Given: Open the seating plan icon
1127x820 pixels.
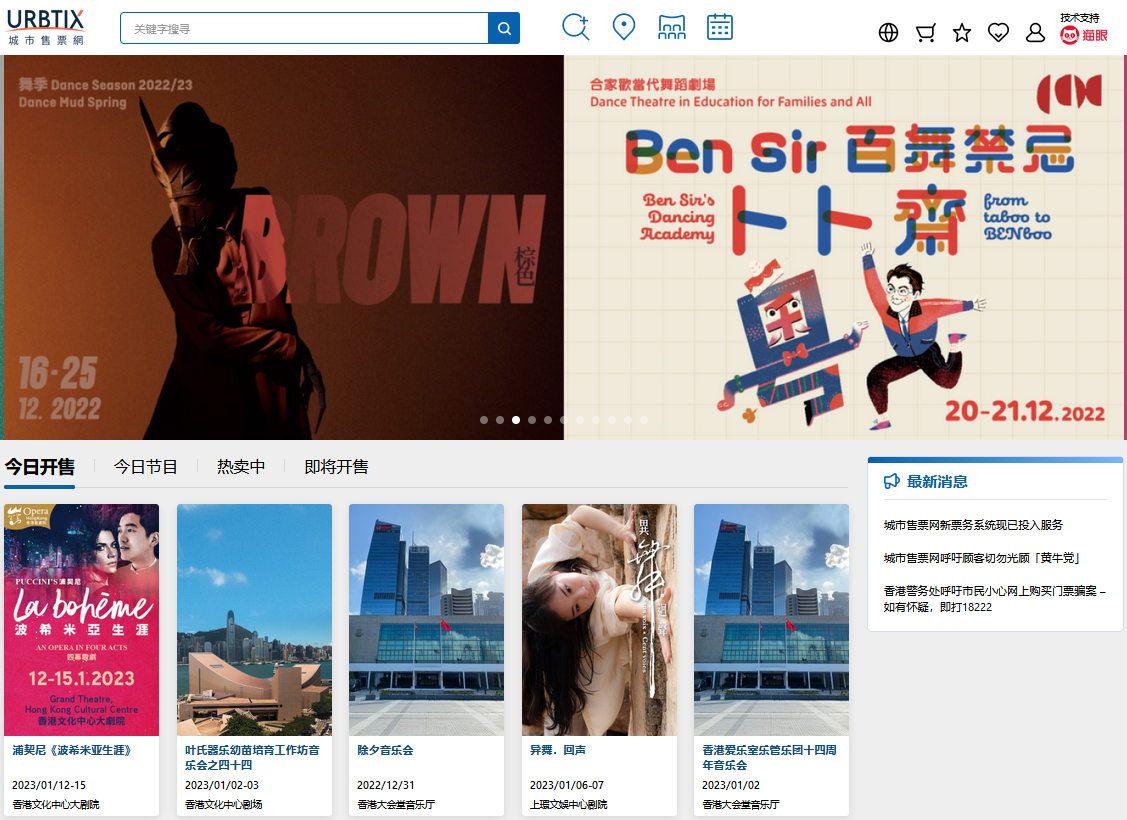Looking at the screenshot, I should tap(672, 27).
